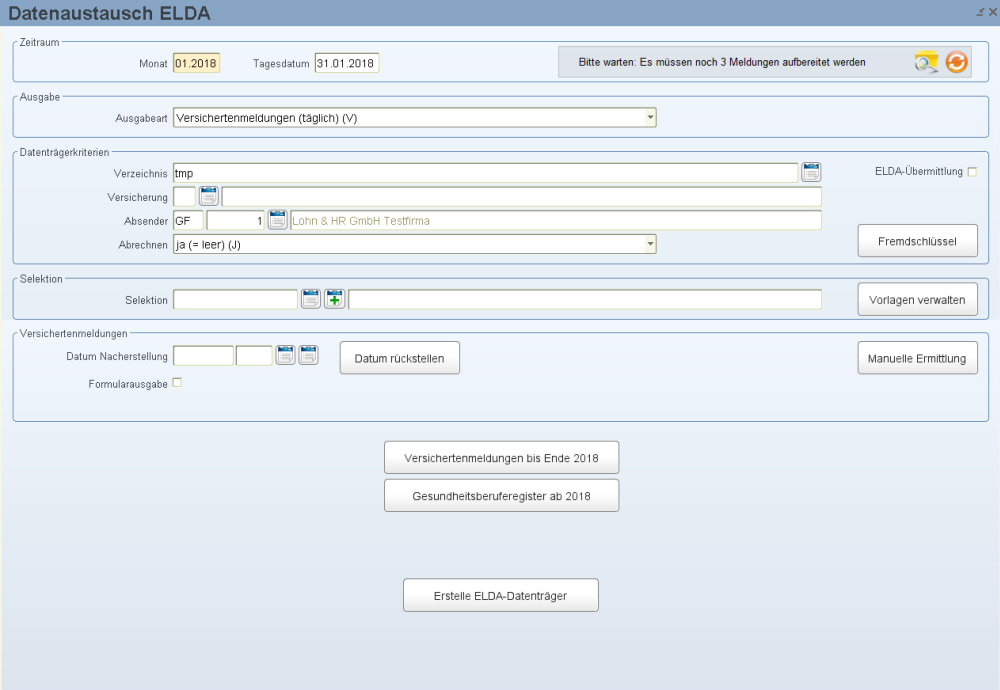Click Erstelle ELDA-Datenträger button
Viewport: 1000px width, 690px height.
[501, 596]
